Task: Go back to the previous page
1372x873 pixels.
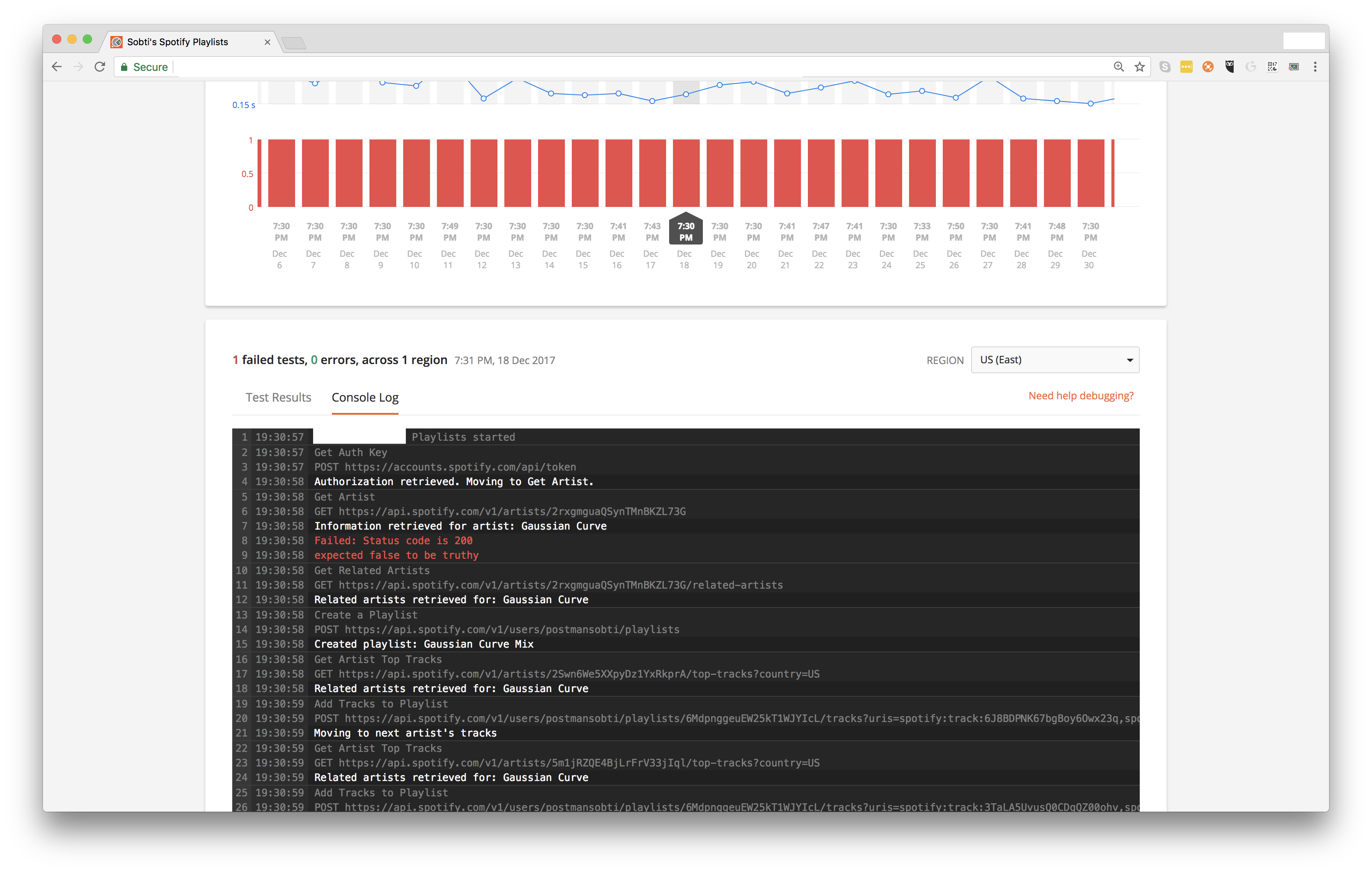Action: point(56,67)
